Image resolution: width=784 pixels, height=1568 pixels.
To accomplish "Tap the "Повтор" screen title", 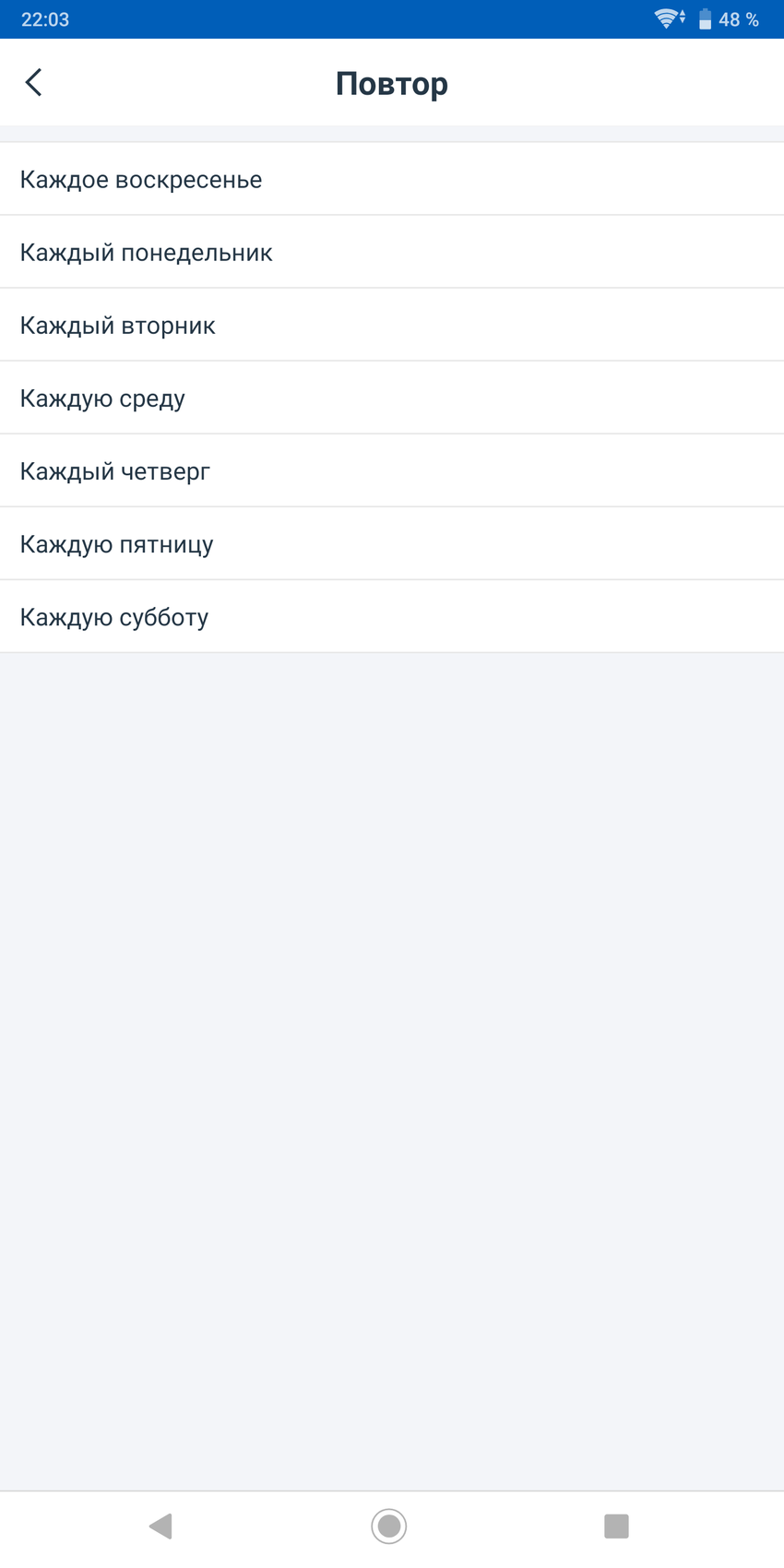I will click(392, 84).
